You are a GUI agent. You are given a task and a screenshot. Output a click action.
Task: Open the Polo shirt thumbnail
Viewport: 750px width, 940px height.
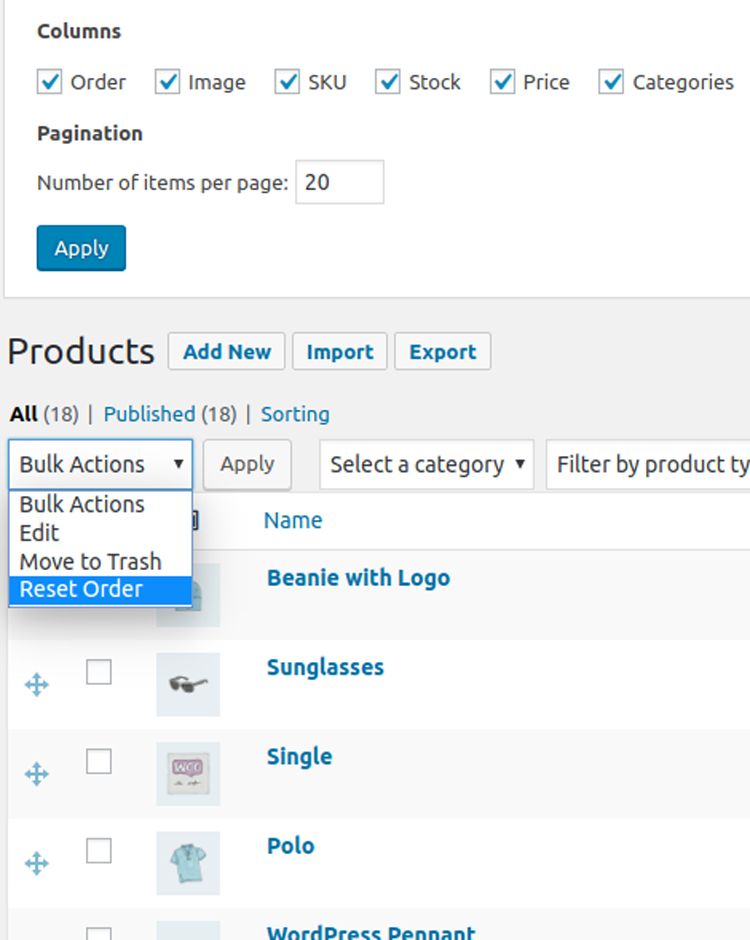pos(188,863)
